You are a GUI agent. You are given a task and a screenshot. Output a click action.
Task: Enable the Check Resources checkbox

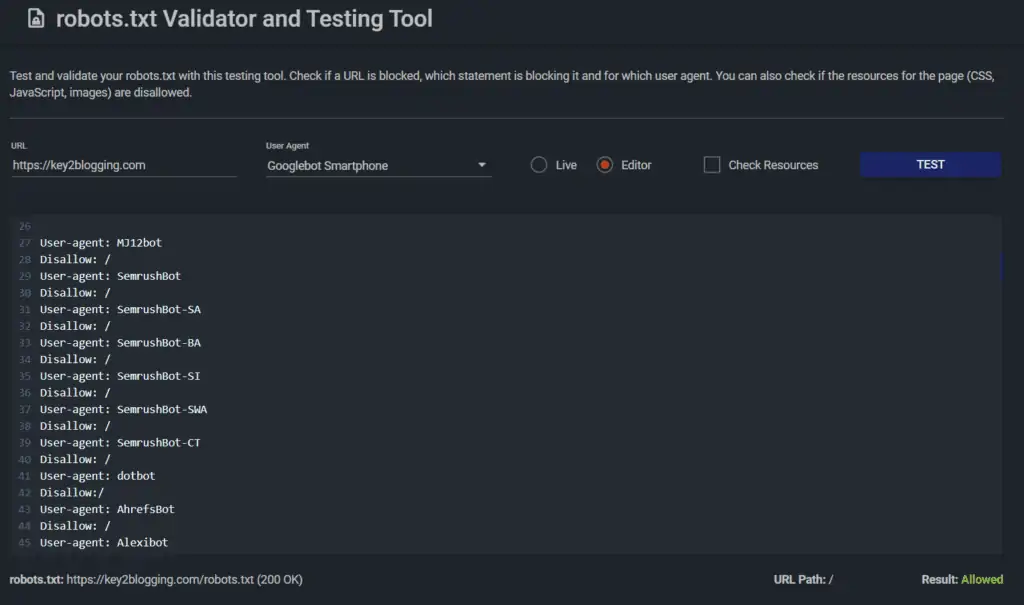[x=712, y=165]
